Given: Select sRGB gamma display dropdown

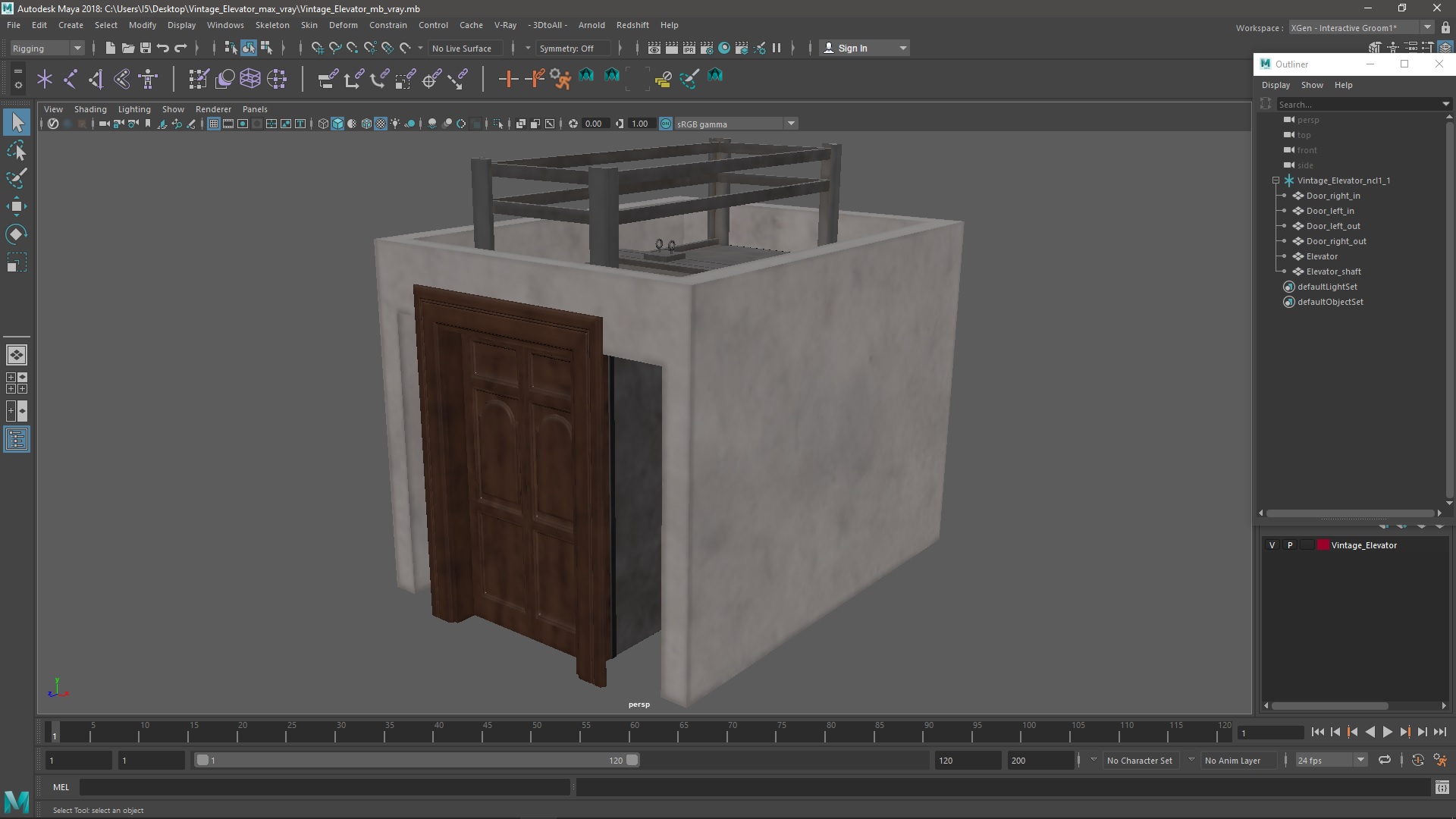Looking at the screenshot, I should point(734,123).
